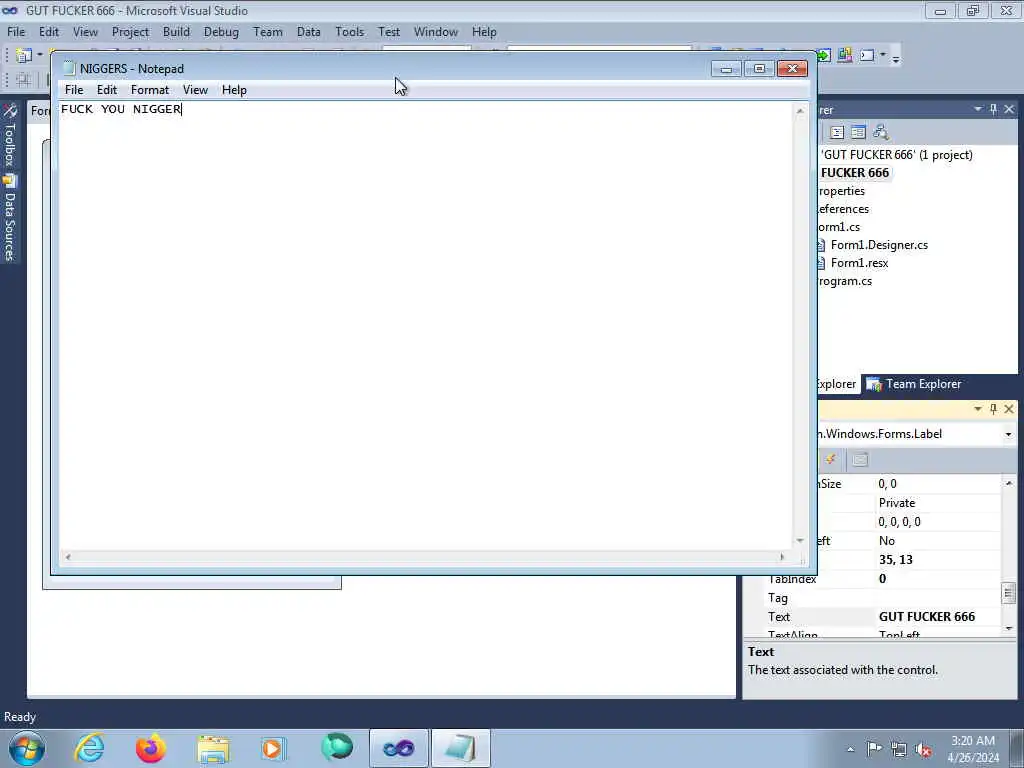
Task: Open Visual Studio Project menu
Action: (130, 32)
